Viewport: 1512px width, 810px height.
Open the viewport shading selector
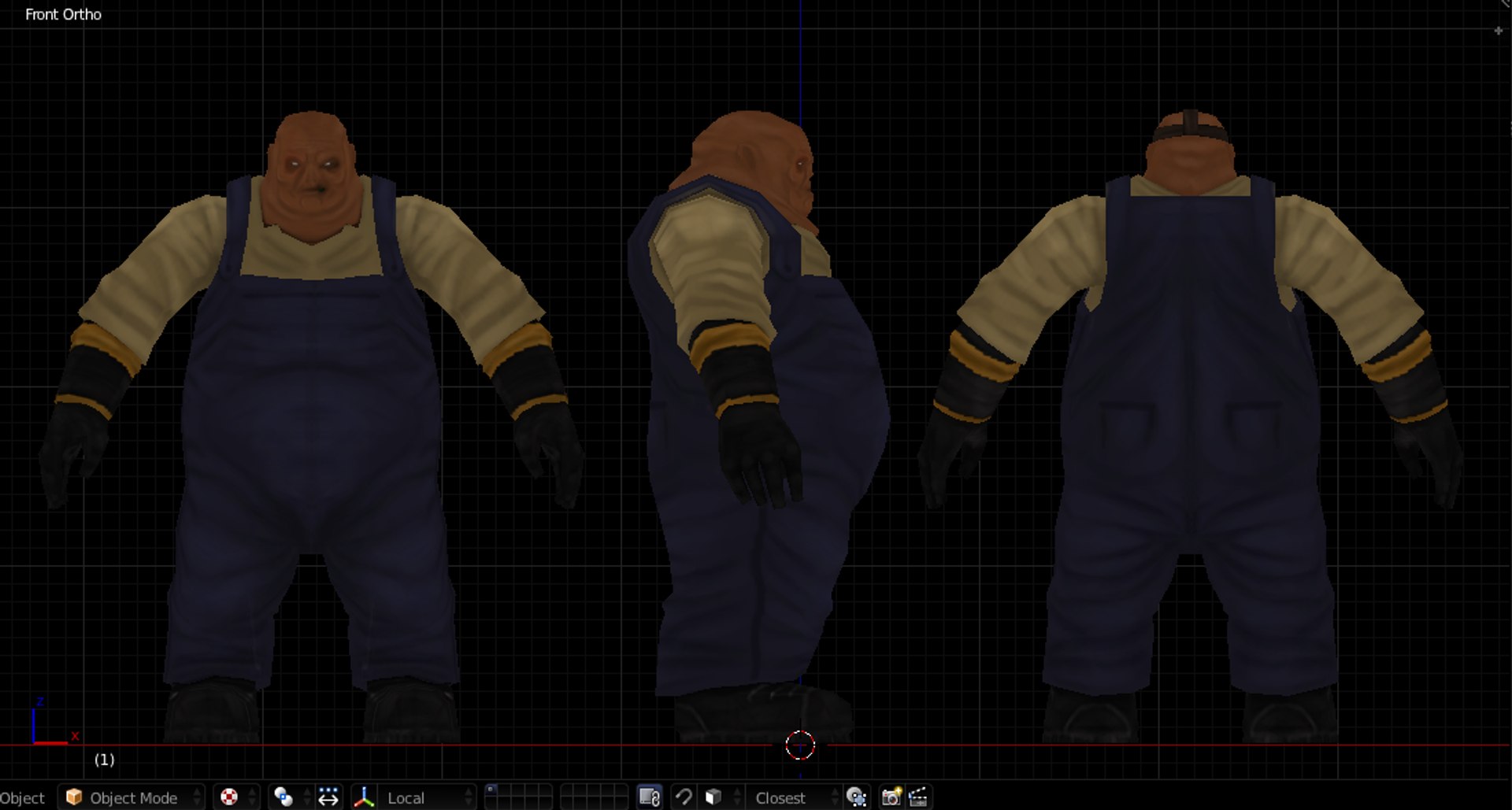[235, 797]
